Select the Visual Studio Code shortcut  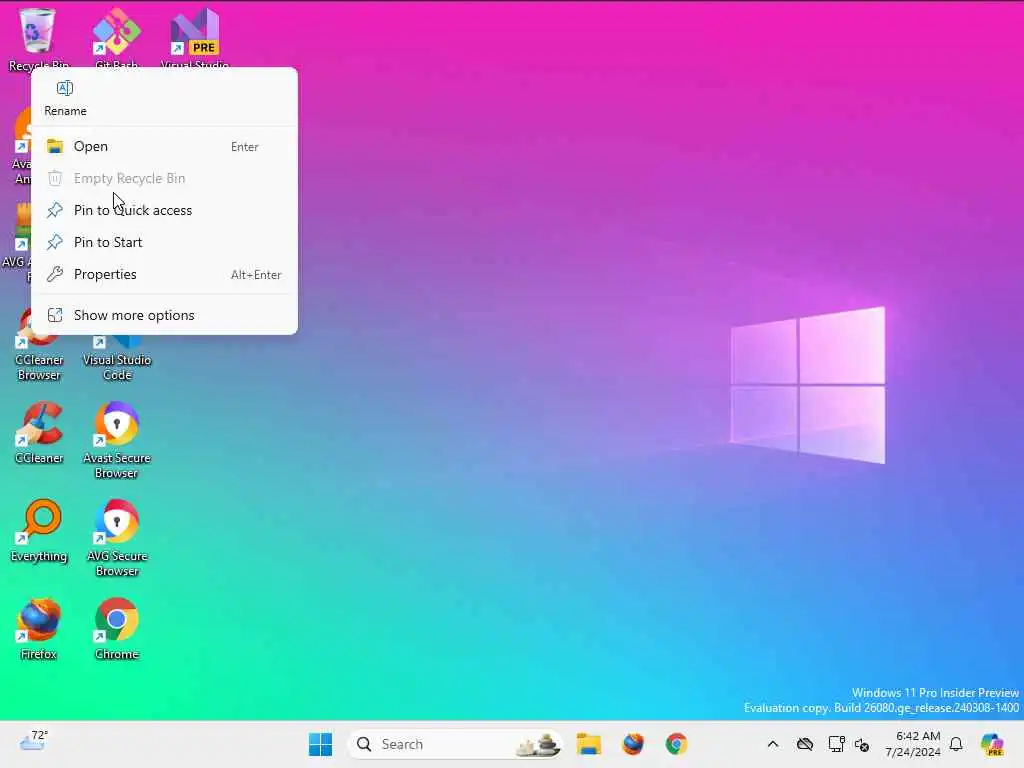(117, 356)
